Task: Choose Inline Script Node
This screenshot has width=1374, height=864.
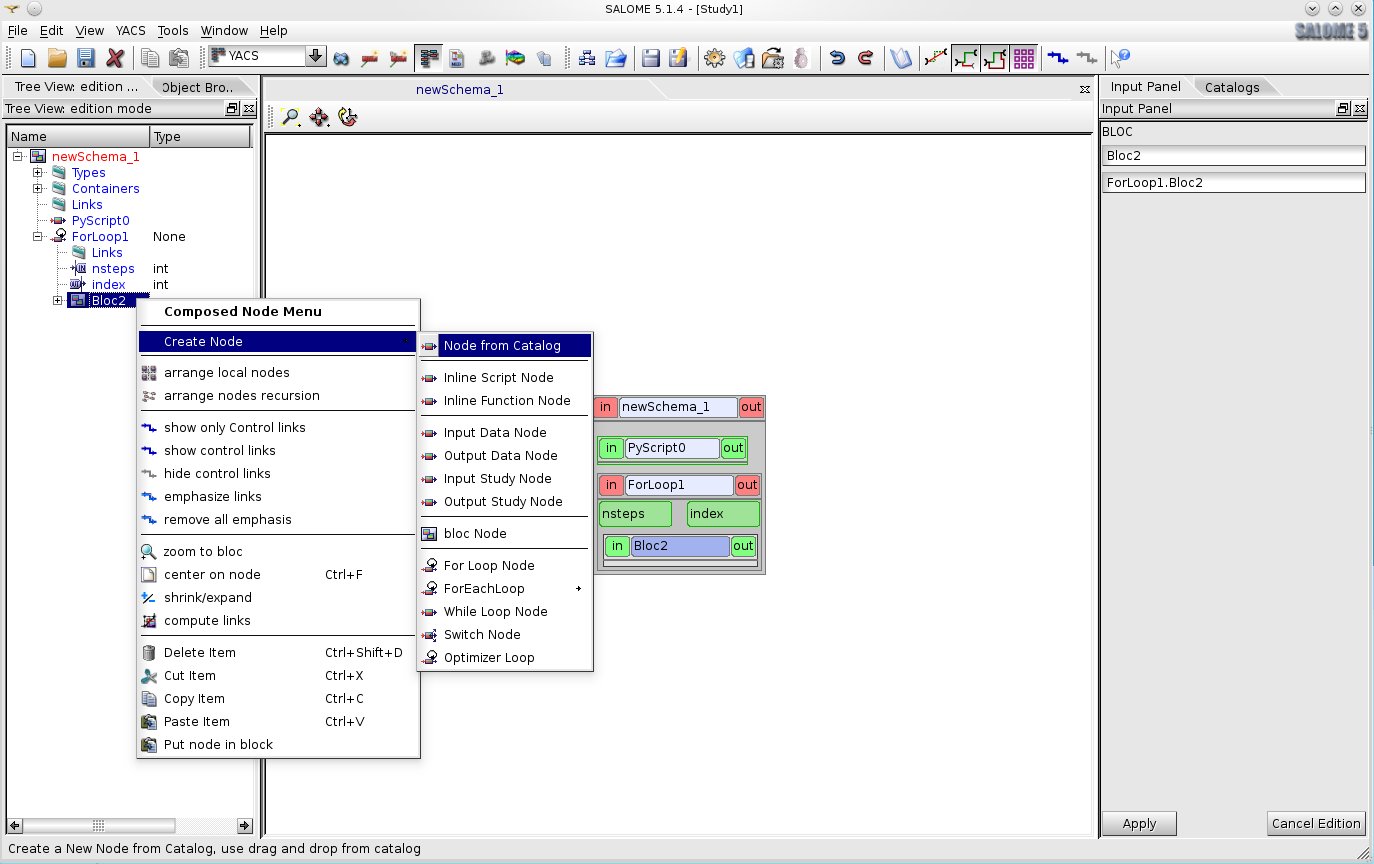Action: [x=505, y=377]
